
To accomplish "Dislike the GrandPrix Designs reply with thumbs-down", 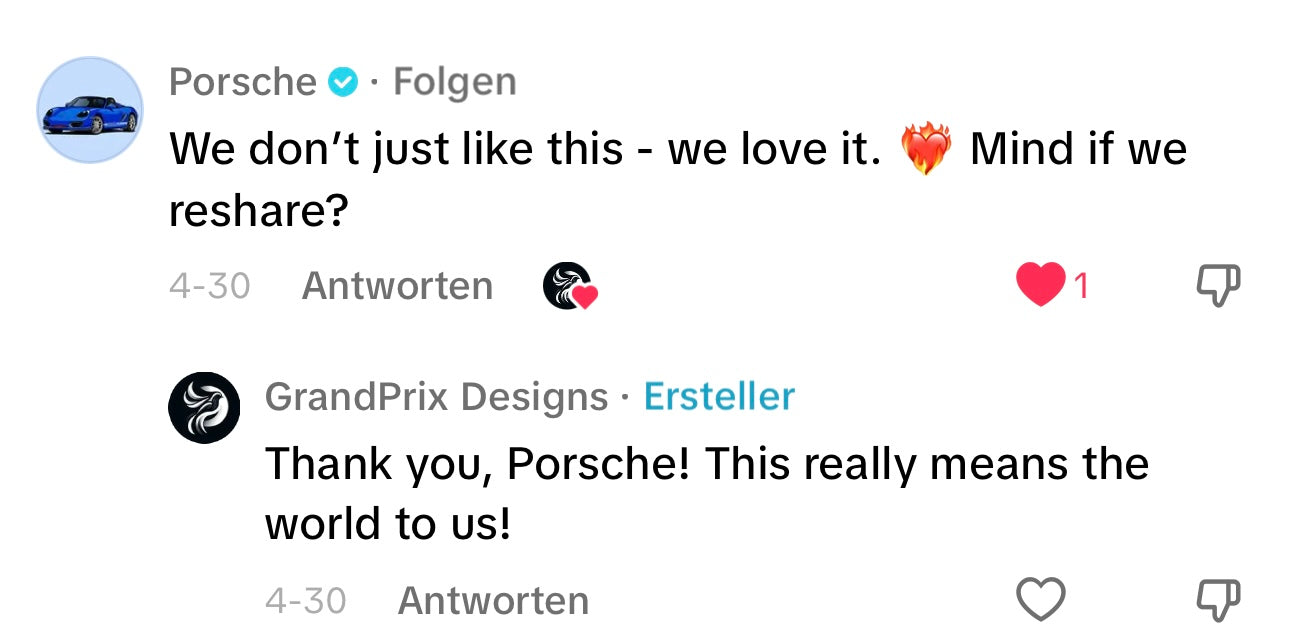I will point(1219,600).
